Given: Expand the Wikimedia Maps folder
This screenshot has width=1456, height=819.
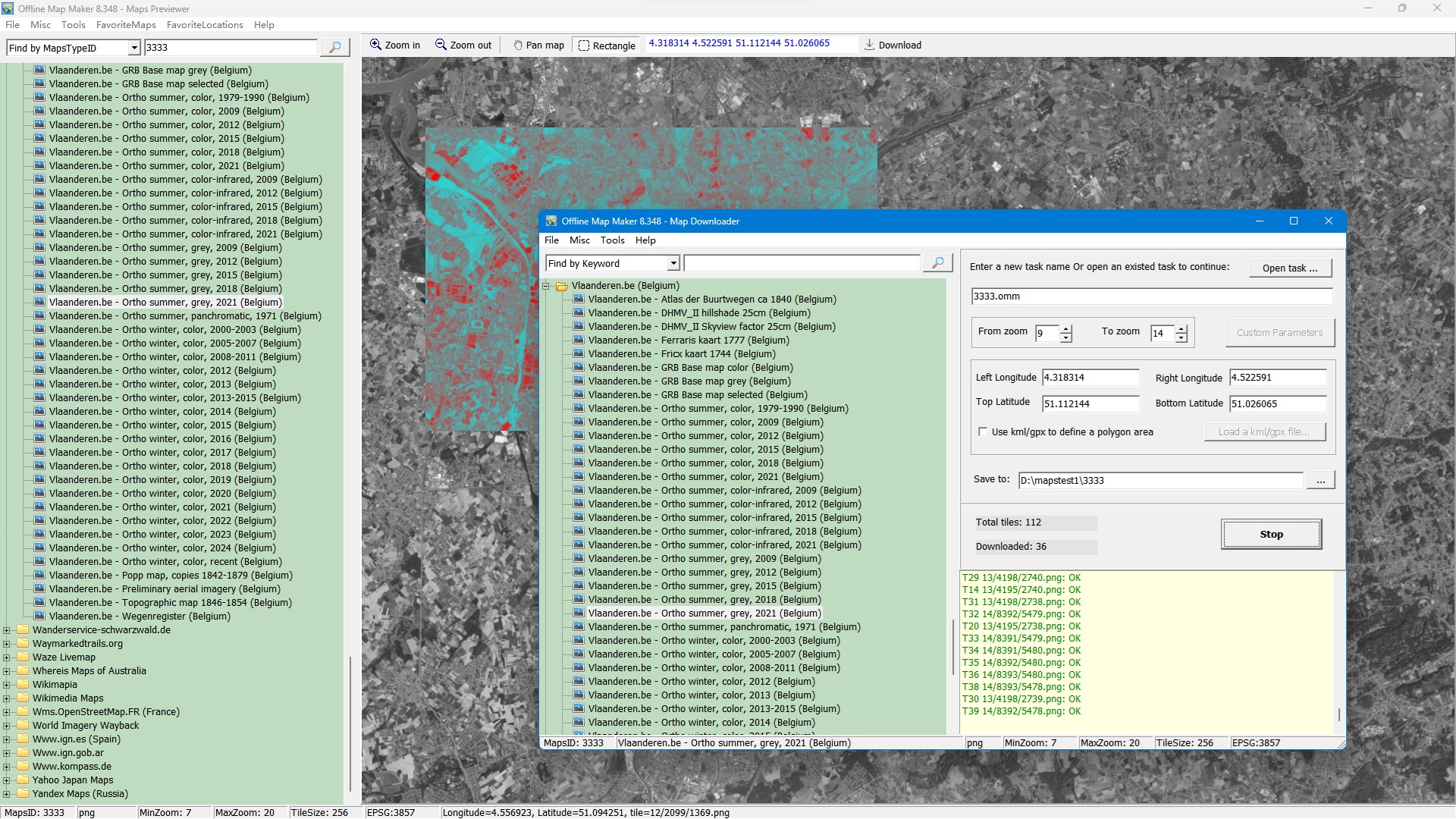Looking at the screenshot, I should pyautogui.click(x=7, y=698).
